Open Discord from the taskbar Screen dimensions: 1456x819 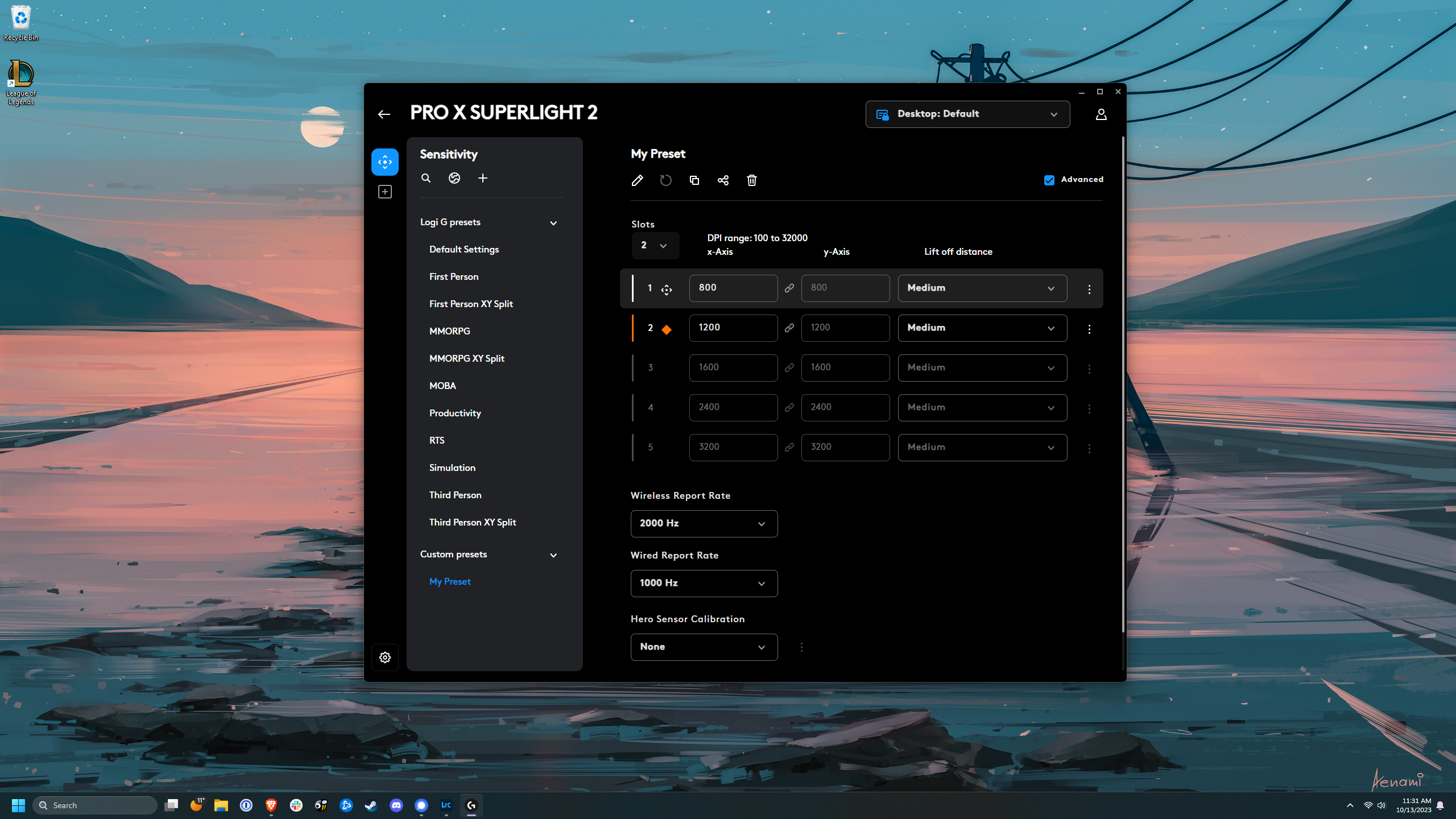396,805
